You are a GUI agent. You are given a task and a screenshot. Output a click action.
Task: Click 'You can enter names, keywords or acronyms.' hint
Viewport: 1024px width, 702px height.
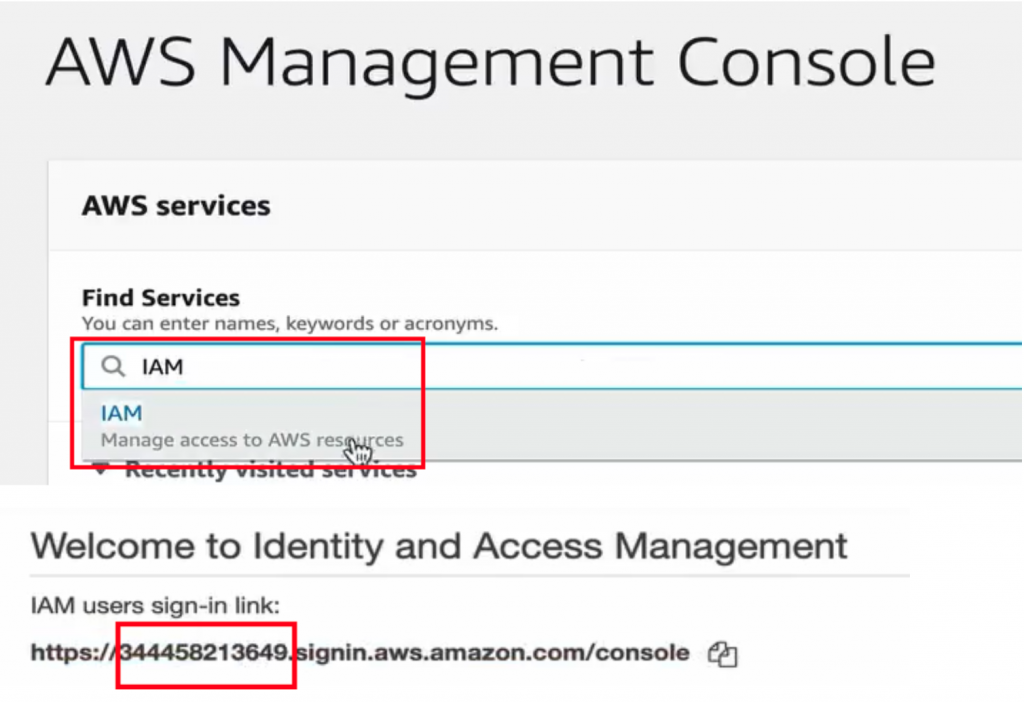(x=289, y=324)
